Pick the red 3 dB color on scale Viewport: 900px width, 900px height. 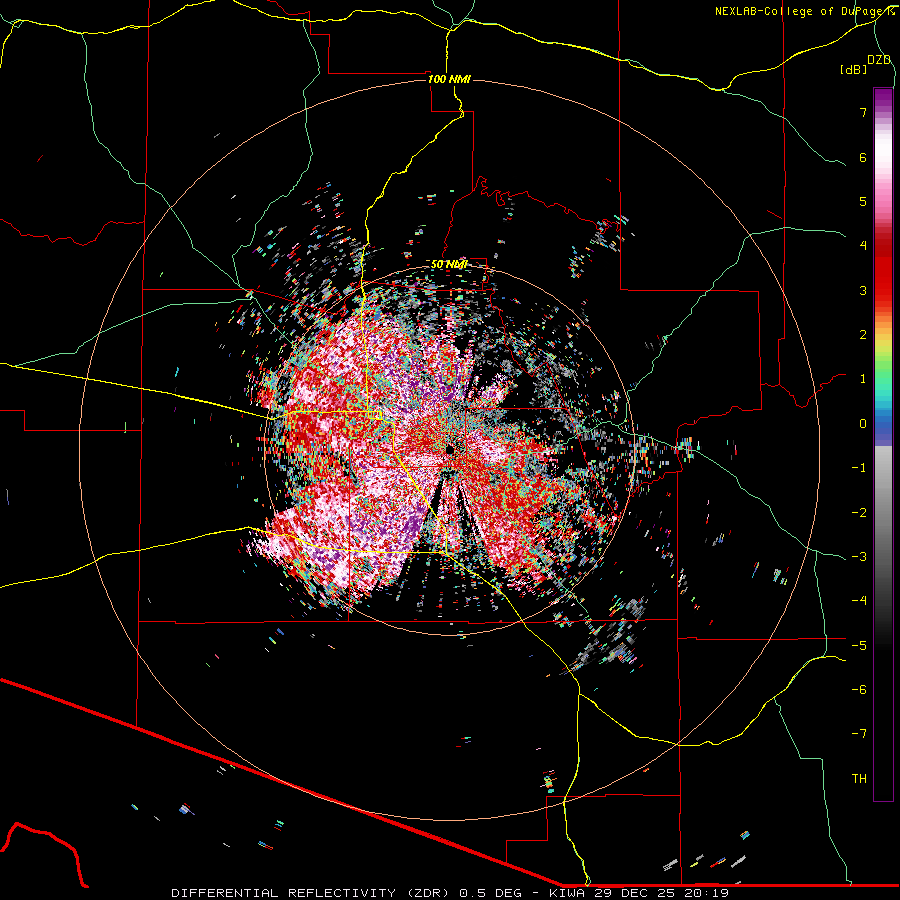pyautogui.click(x=883, y=290)
